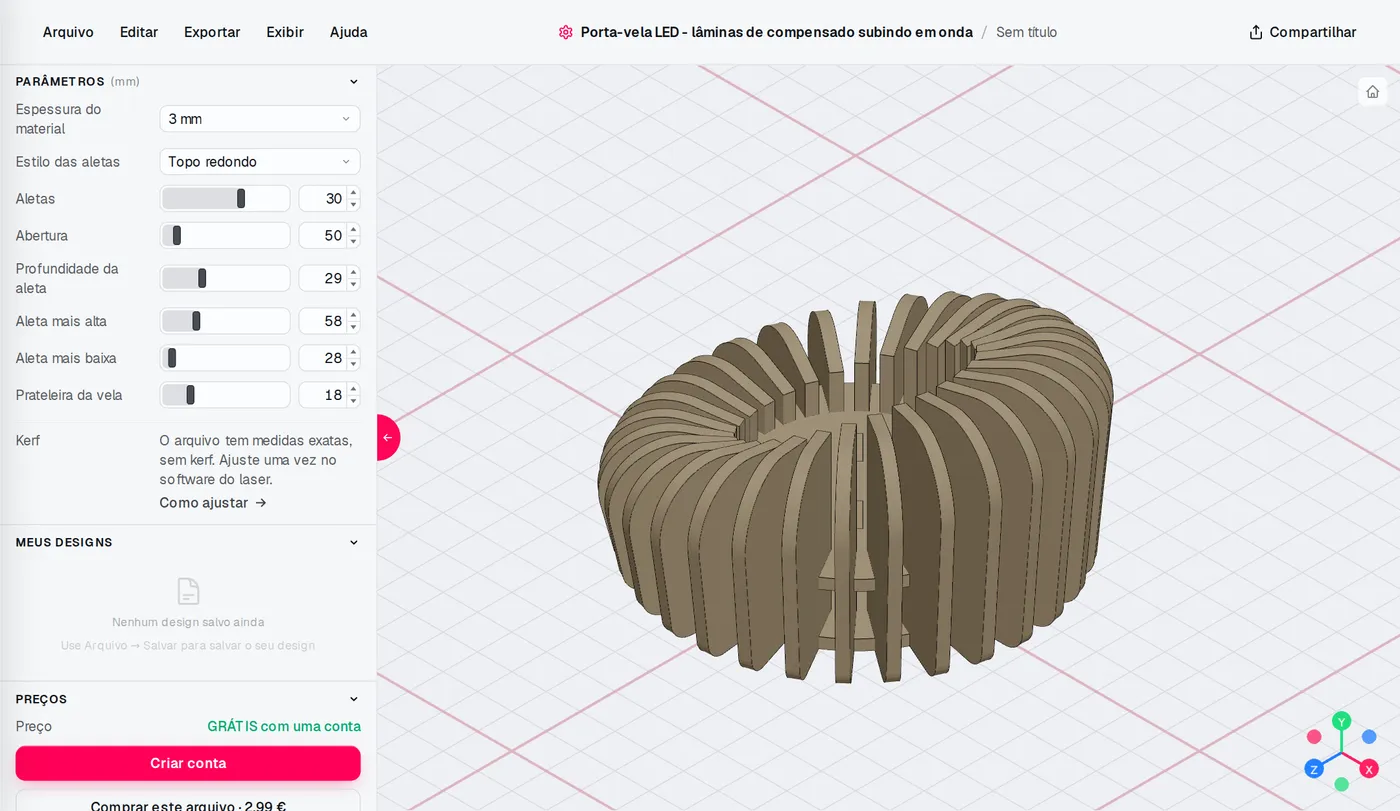1400x811 pixels.
Task: Click the Prateleira da vela value field
Action: pyautogui.click(x=323, y=395)
